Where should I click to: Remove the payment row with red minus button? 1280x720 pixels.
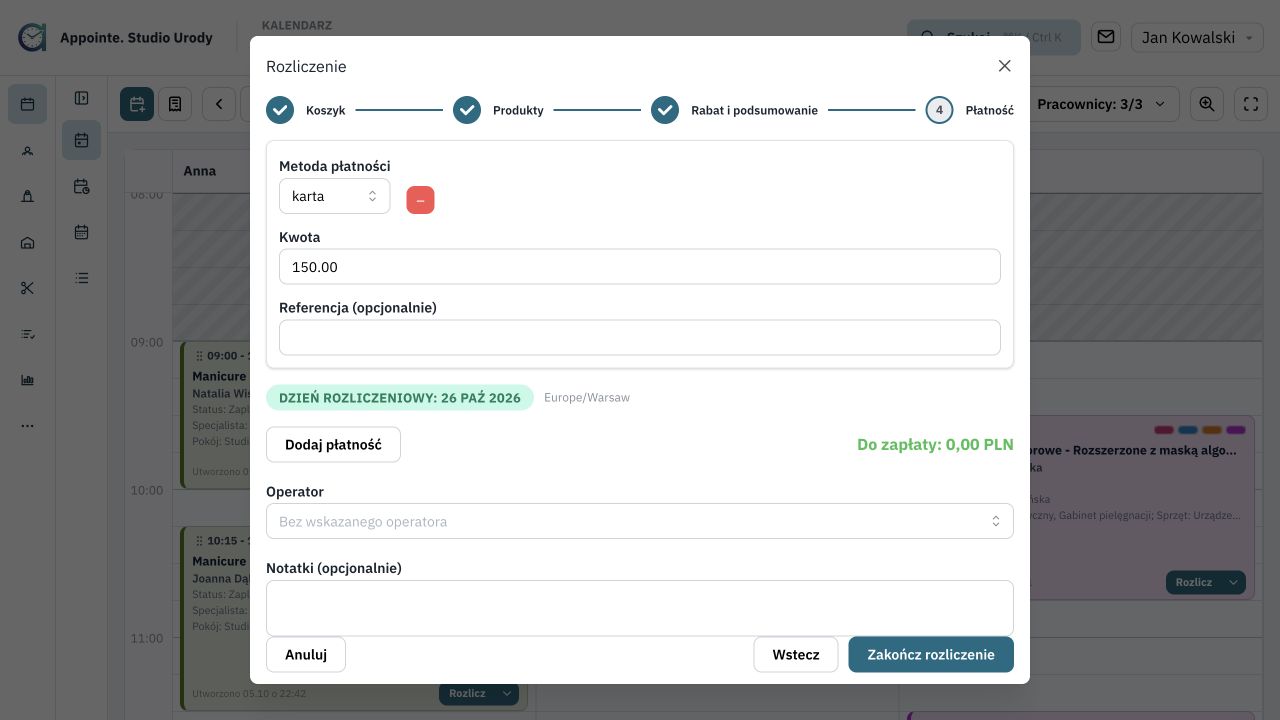pos(420,199)
